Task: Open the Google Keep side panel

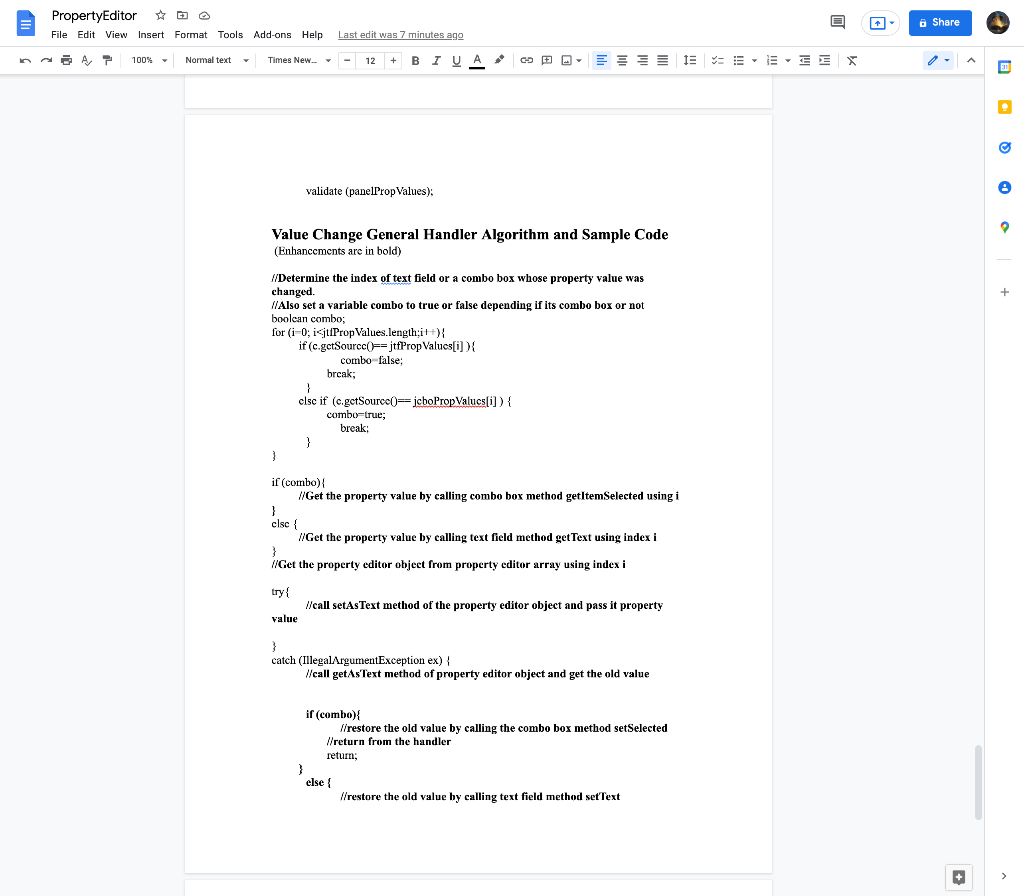Action: pos(1004,107)
